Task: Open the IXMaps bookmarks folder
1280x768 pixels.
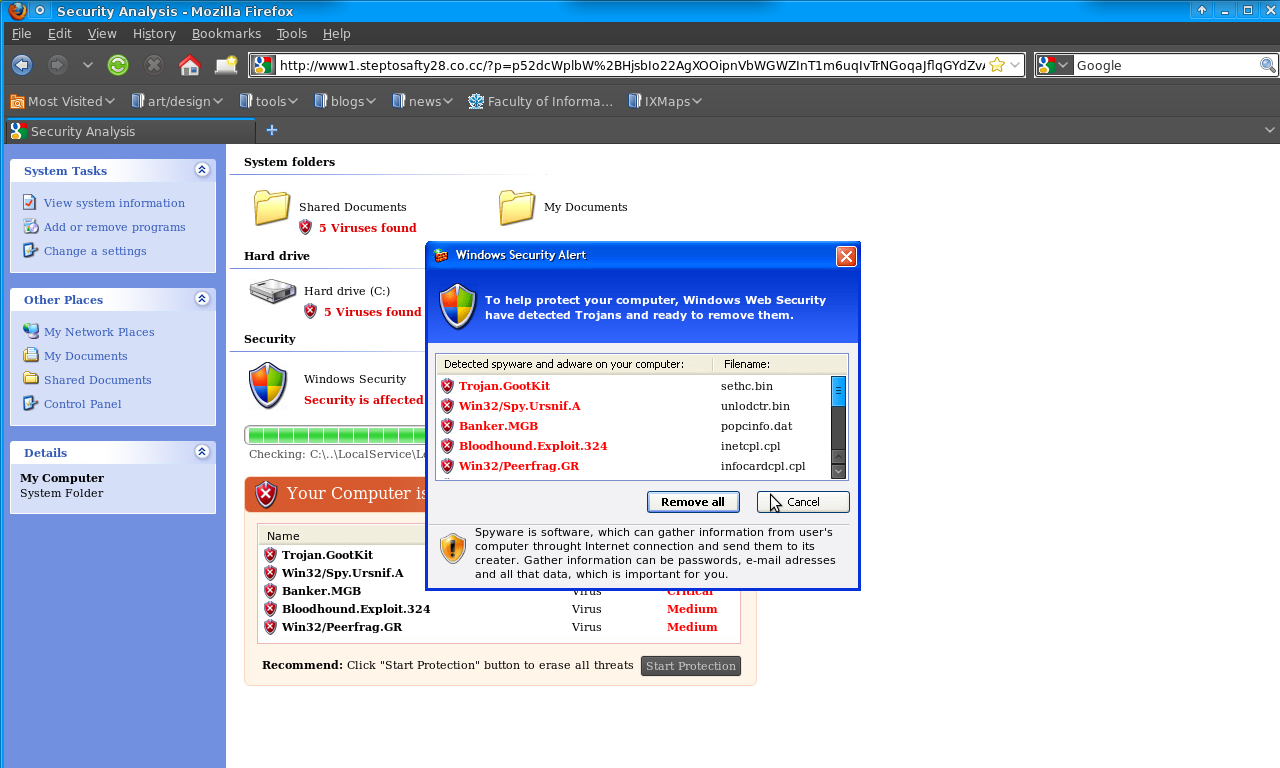Action: click(x=665, y=101)
